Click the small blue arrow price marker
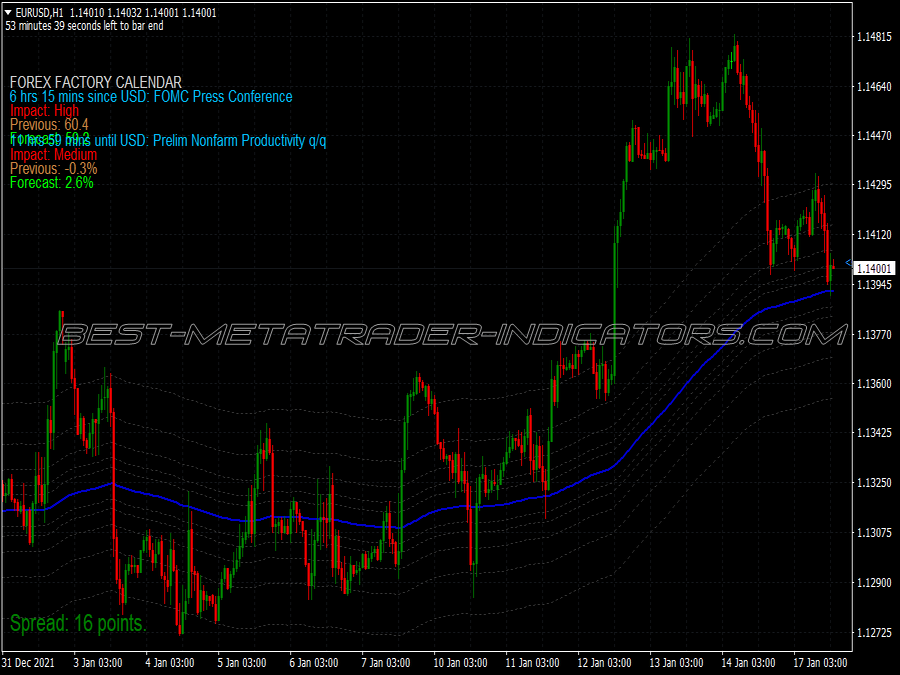900x675 pixels. click(848, 263)
